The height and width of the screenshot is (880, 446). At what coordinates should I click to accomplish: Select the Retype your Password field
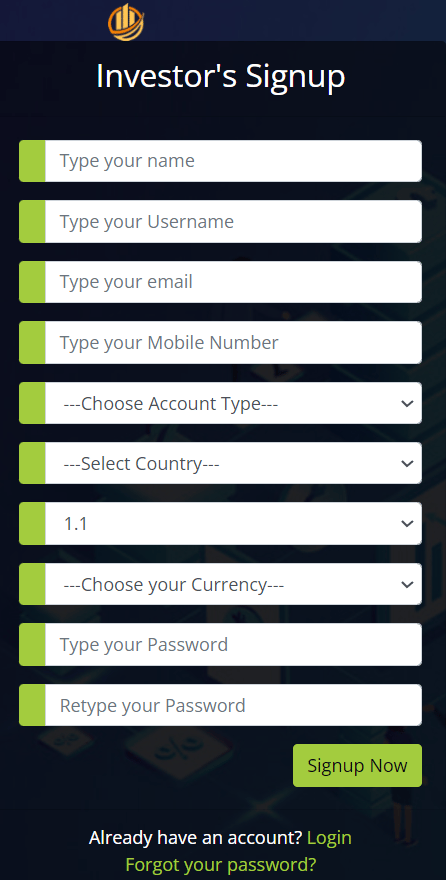[233, 705]
